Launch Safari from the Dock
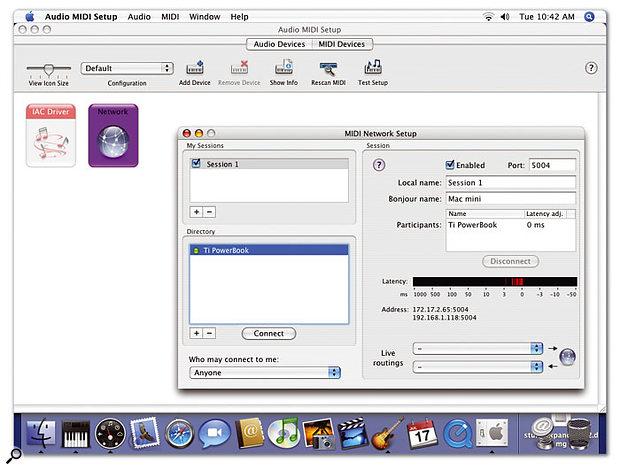The width and height of the screenshot is (620, 470). click(x=180, y=434)
